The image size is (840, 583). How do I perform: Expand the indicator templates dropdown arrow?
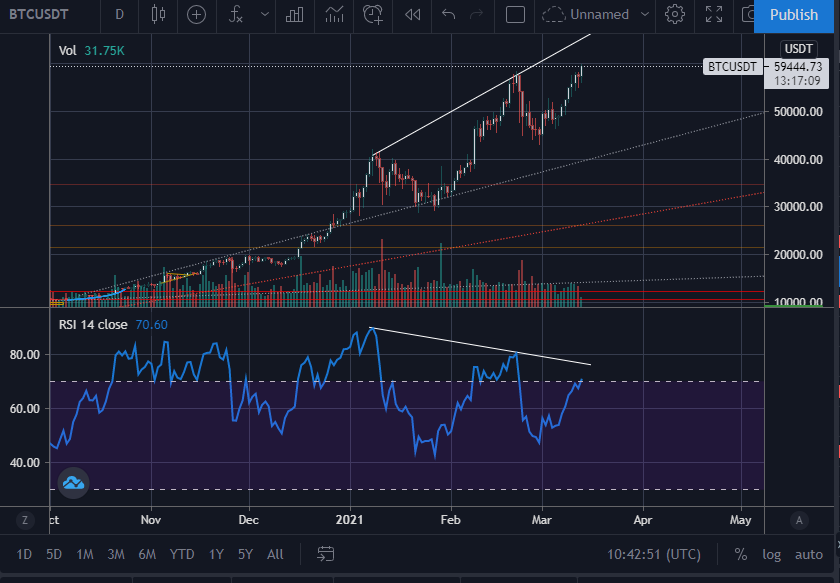265,14
